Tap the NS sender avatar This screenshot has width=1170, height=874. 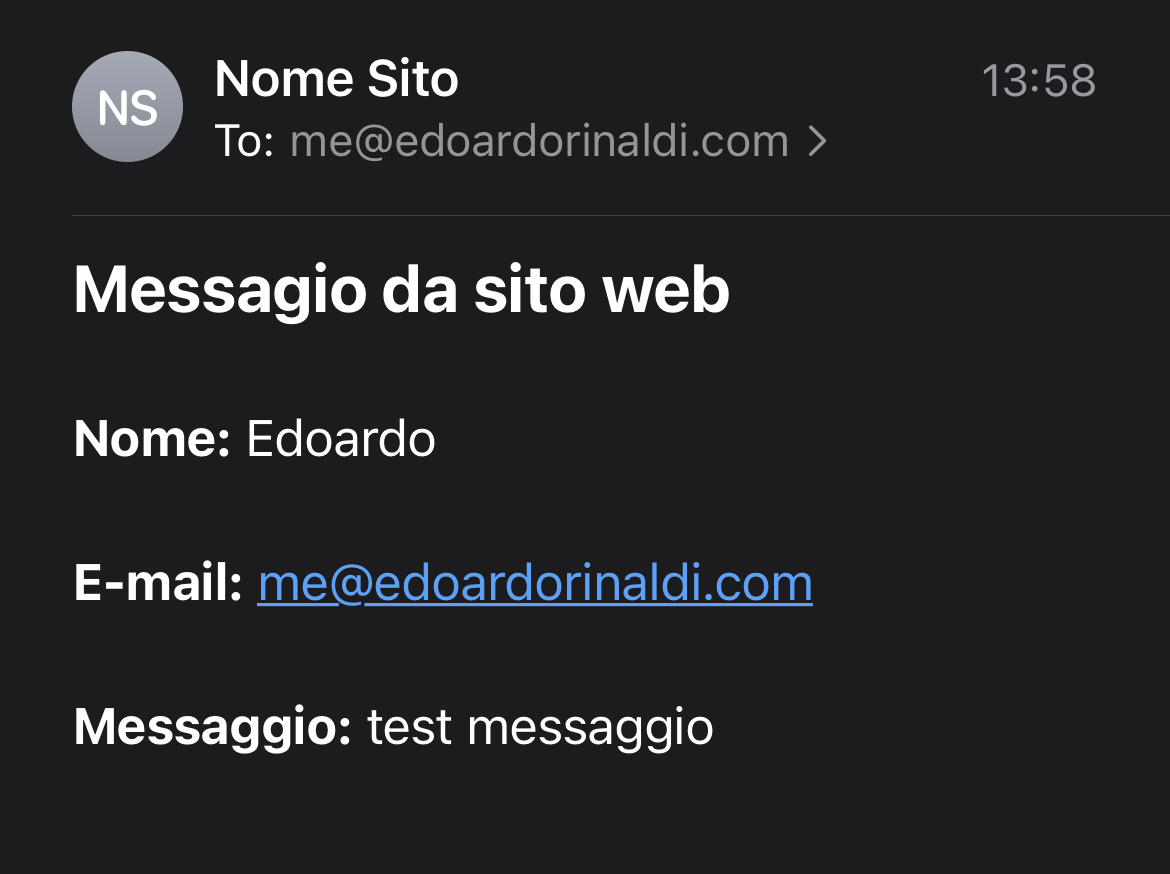tap(127, 107)
